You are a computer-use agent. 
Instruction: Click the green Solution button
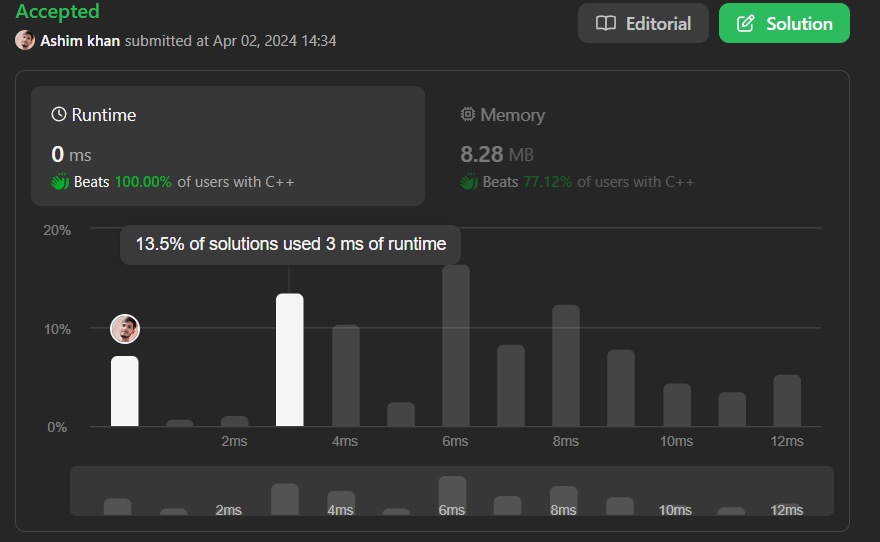tap(784, 23)
